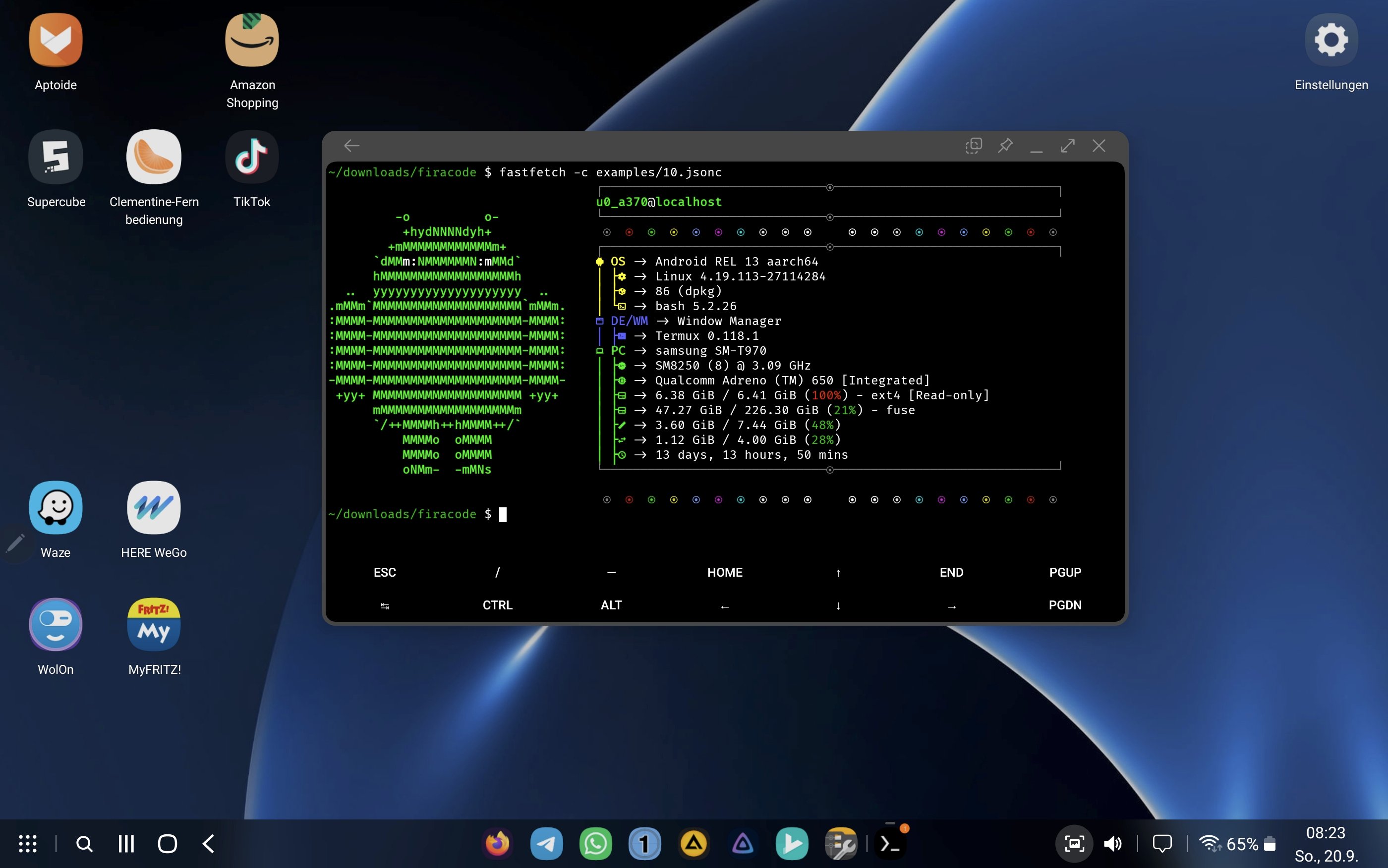Tap the END extra key
Viewport: 1388px width, 868px height.
pos(952,572)
